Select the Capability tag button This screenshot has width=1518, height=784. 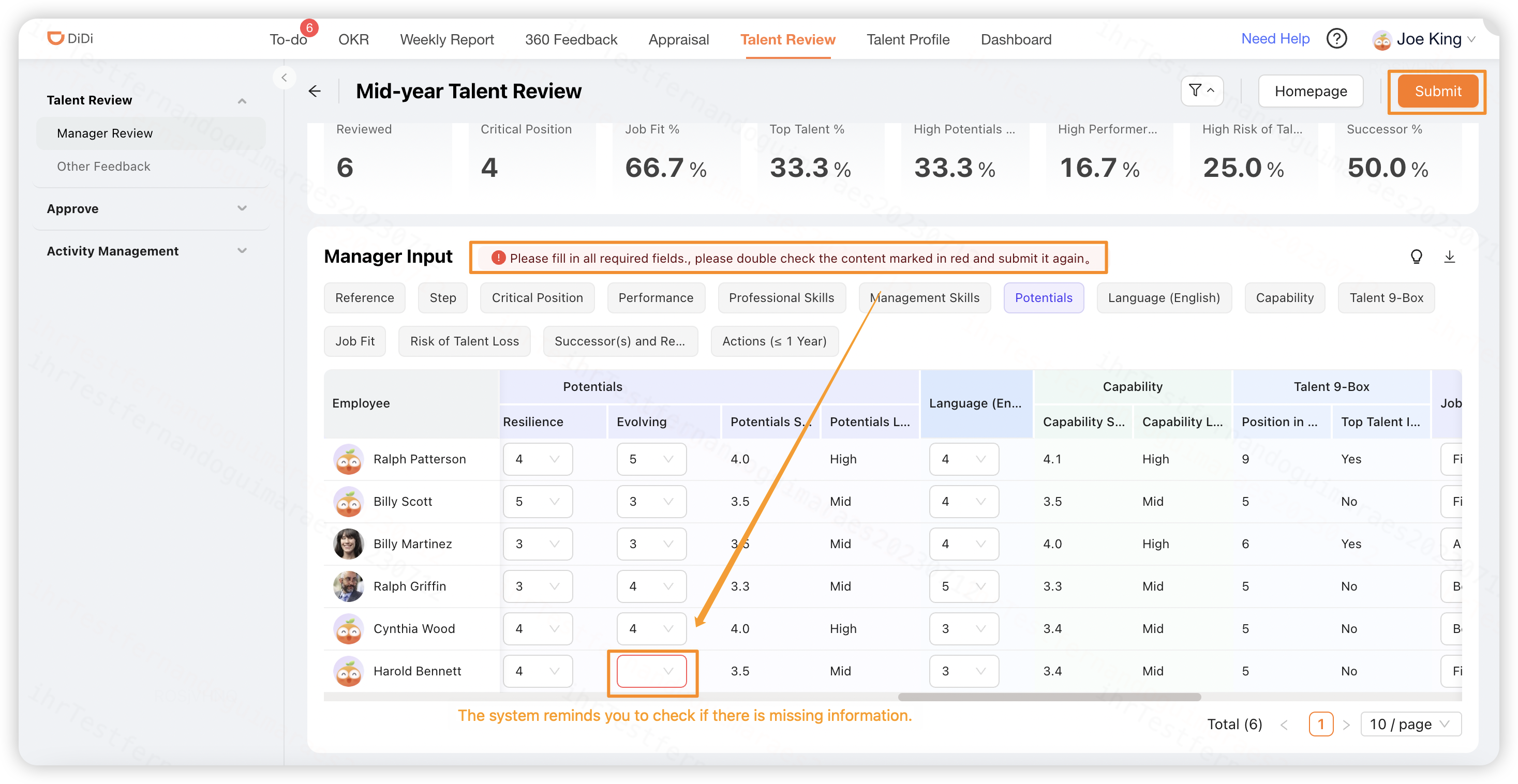tap(1284, 298)
